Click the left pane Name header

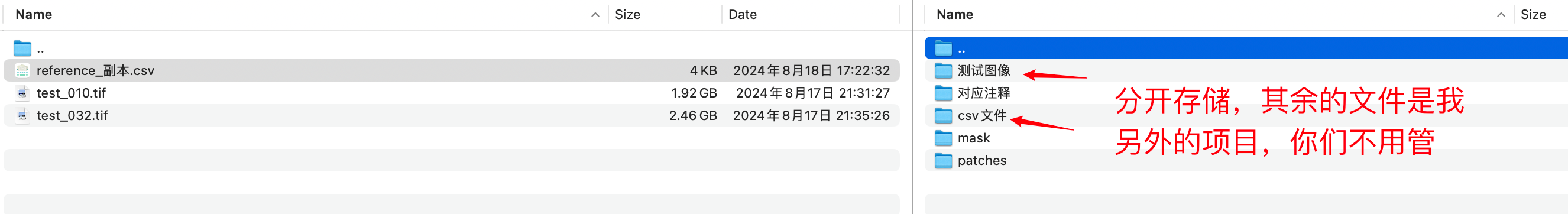coord(34,15)
